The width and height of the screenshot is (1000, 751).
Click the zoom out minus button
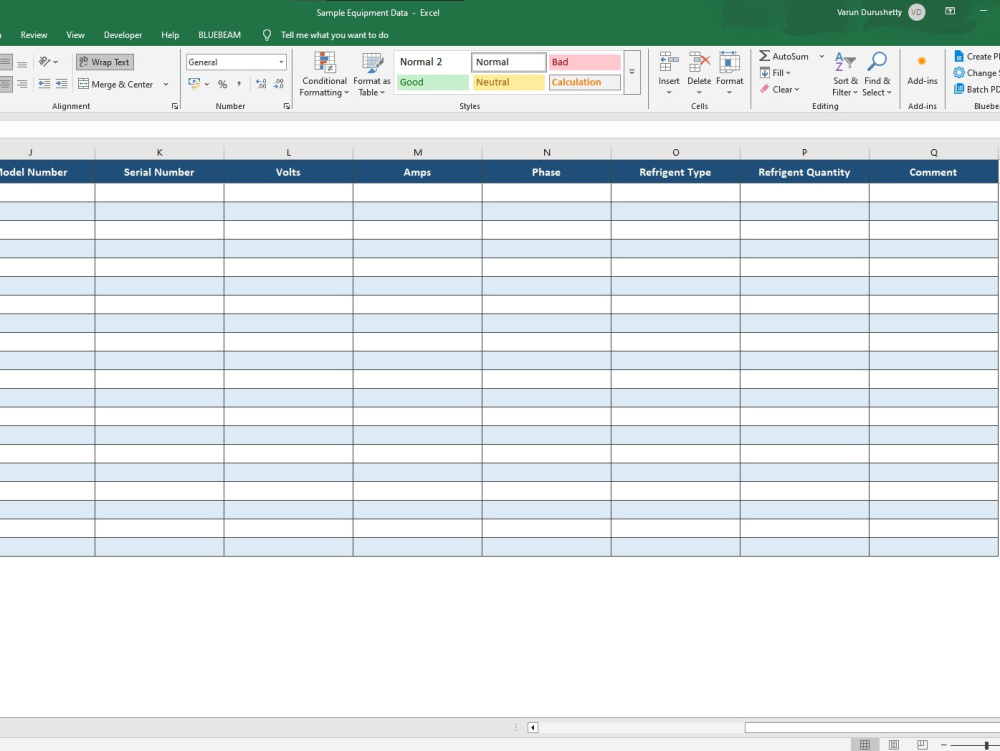click(x=943, y=745)
